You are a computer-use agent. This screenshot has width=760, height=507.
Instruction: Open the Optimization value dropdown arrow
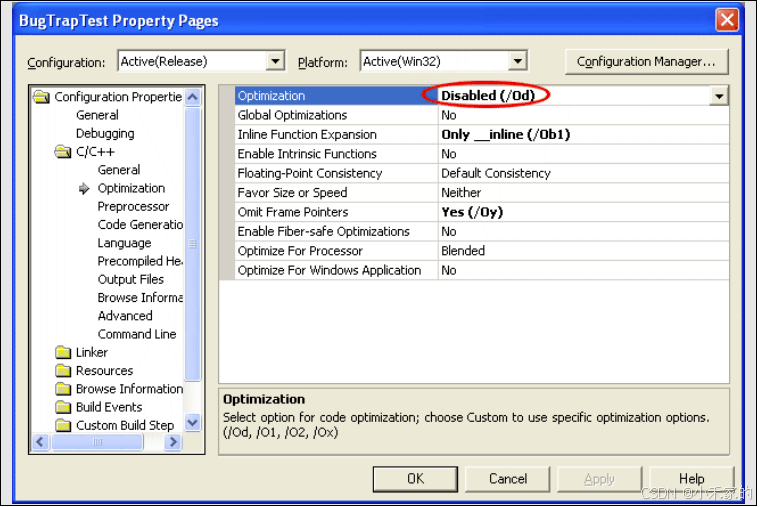719,96
